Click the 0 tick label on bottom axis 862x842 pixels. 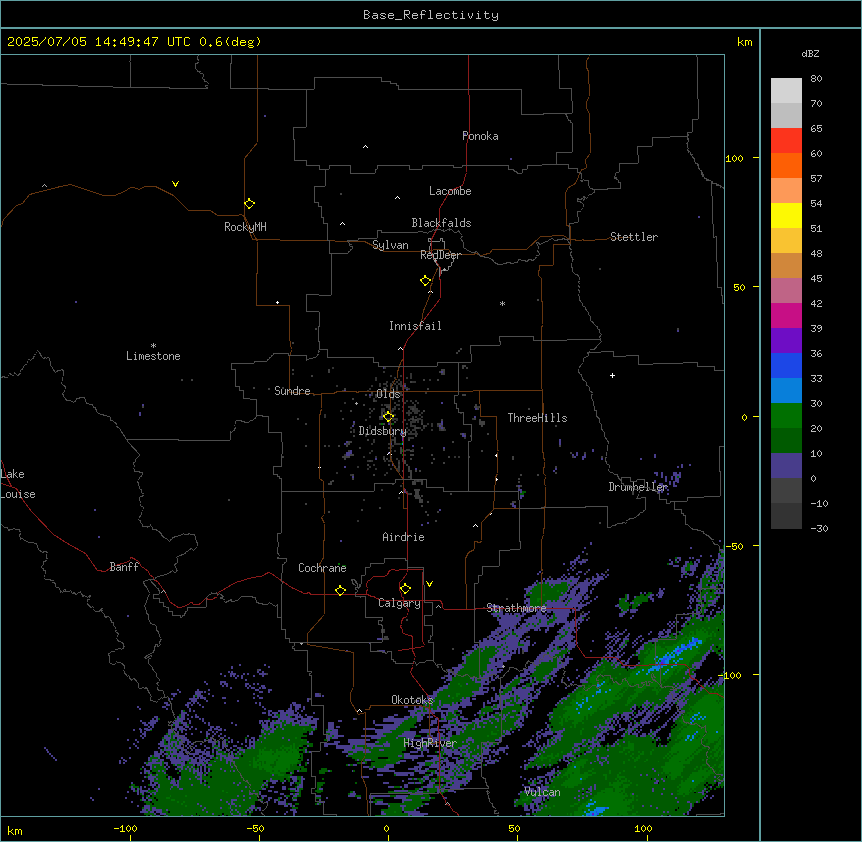coord(386,829)
